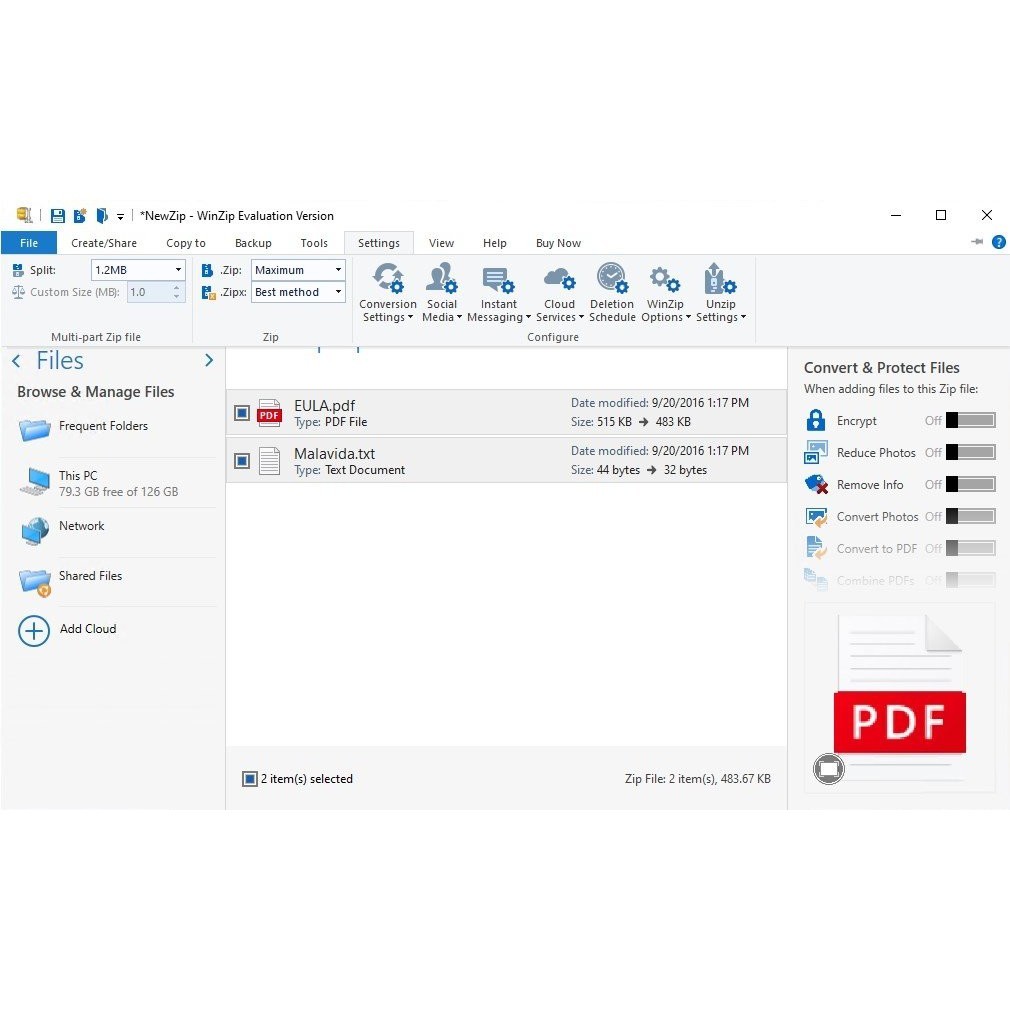Click the Zip File 2 item(s) status text
The height and width of the screenshot is (1010, 1010).
[x=697, y=779]
